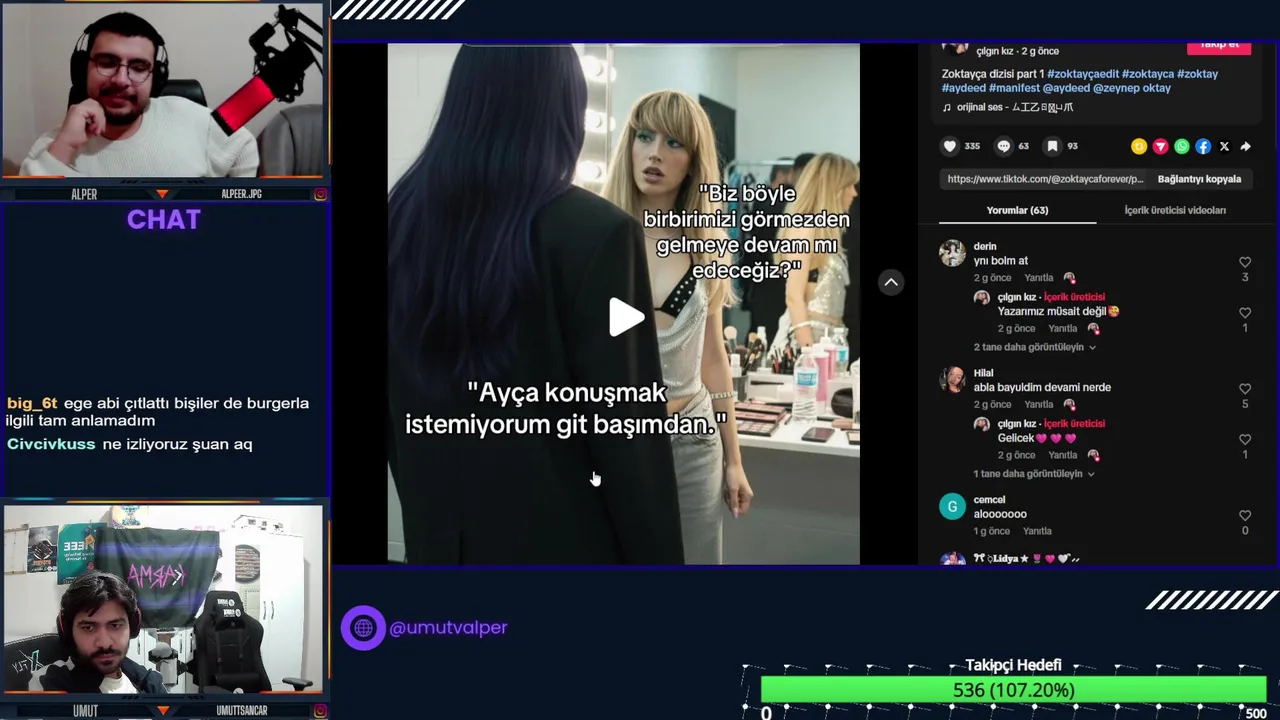Open derin's profile avatar

[952, 253]
